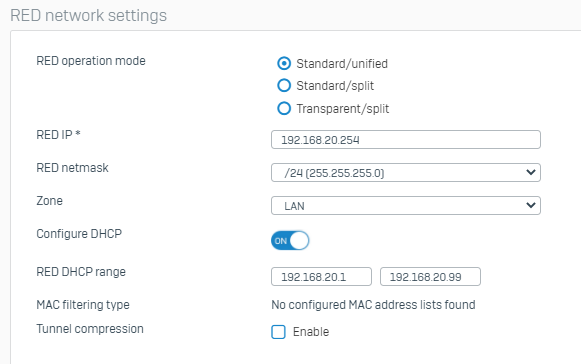Click the chevron arrow on Zone selector
581x364 pixels.
pyautogui.click(x=531, y=205)
